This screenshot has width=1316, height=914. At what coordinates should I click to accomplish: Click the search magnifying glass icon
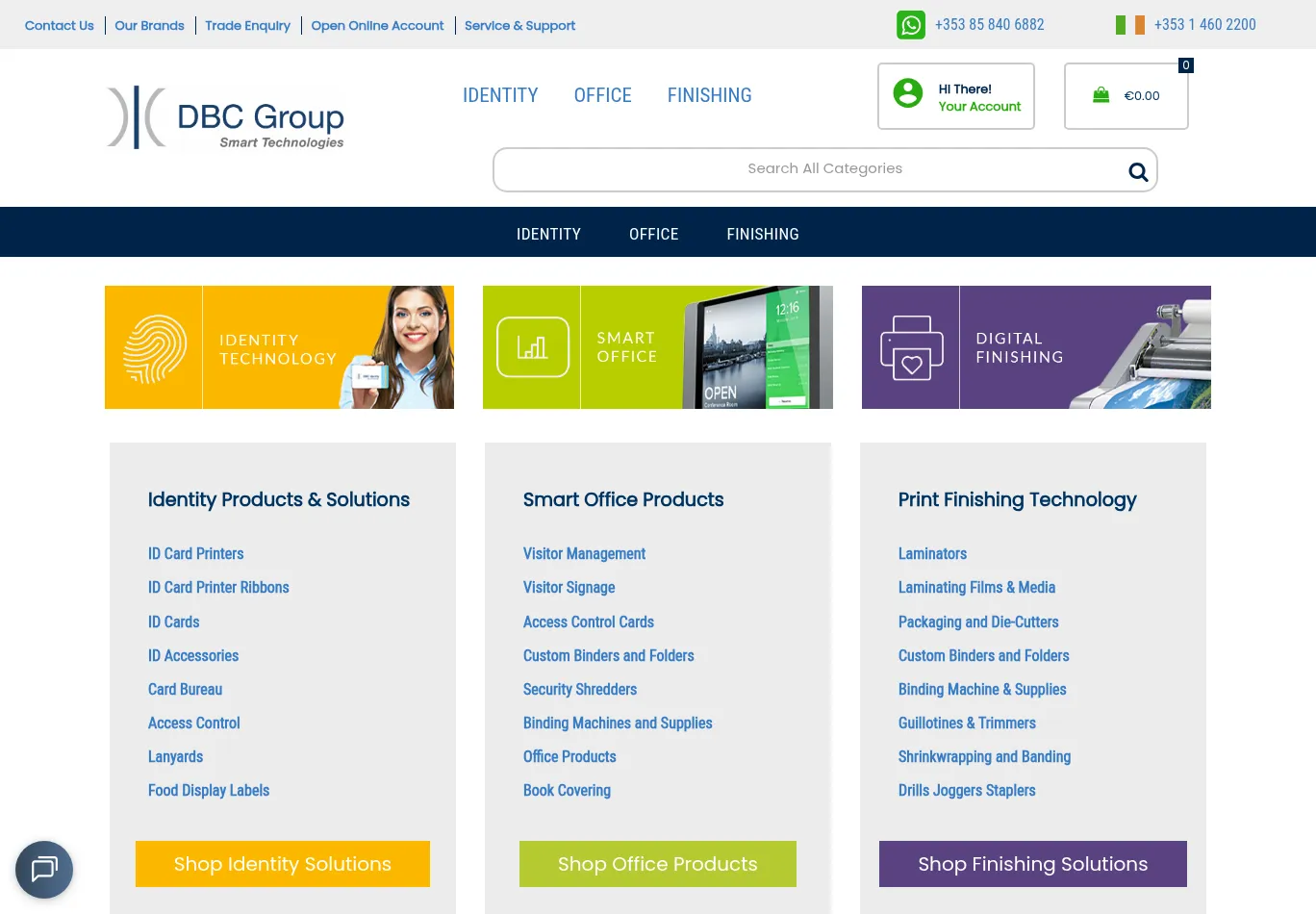pyautogui.click(x=1138, y=171)
